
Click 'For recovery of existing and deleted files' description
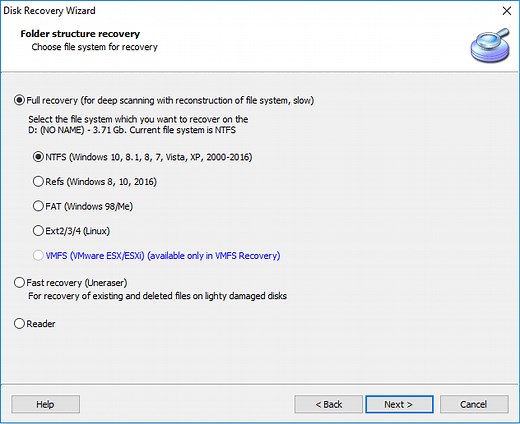[x=157, y=296]
